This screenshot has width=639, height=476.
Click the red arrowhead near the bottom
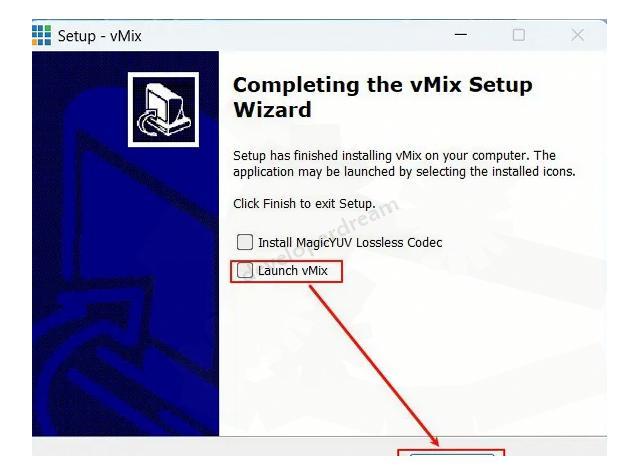(434, 441)
